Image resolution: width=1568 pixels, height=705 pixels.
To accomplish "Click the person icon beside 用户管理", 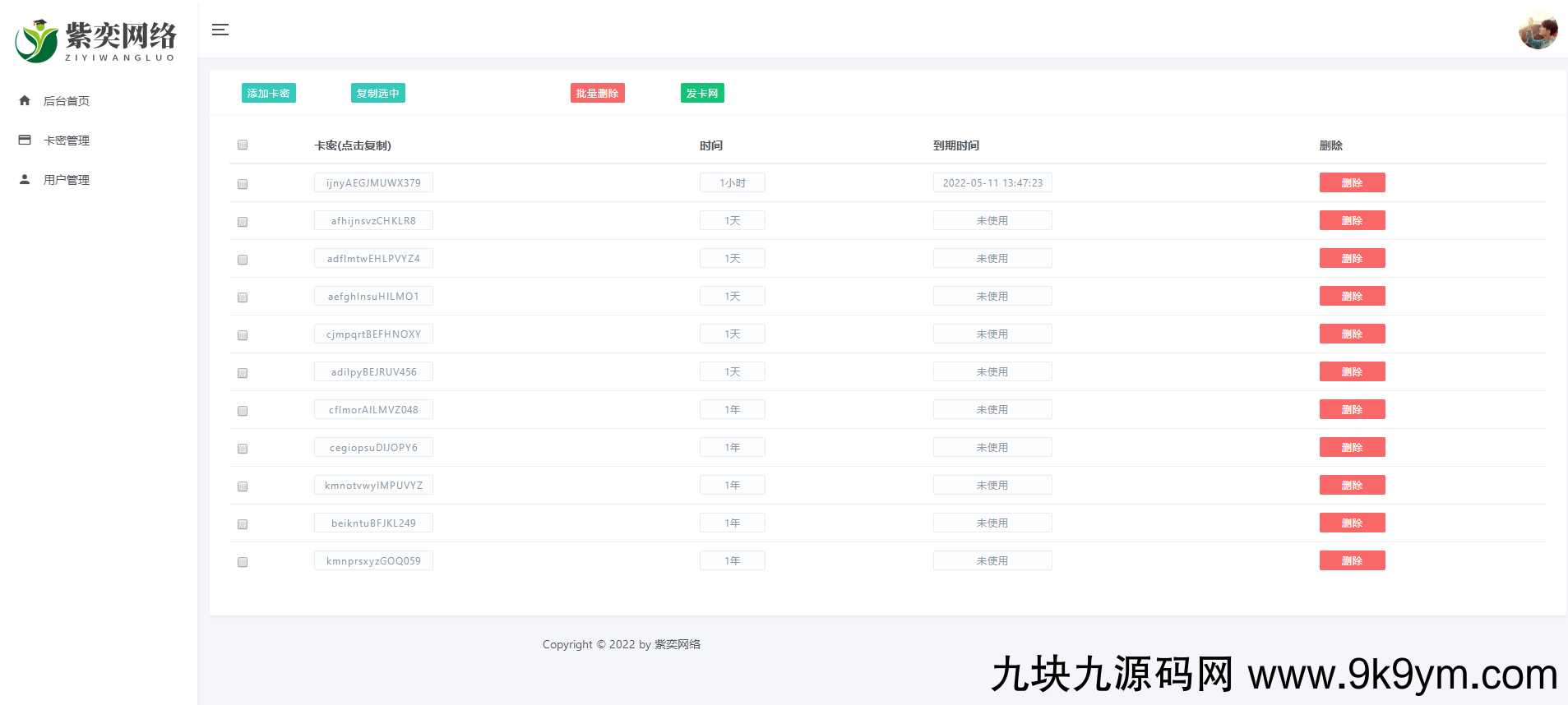I will 25,179.
